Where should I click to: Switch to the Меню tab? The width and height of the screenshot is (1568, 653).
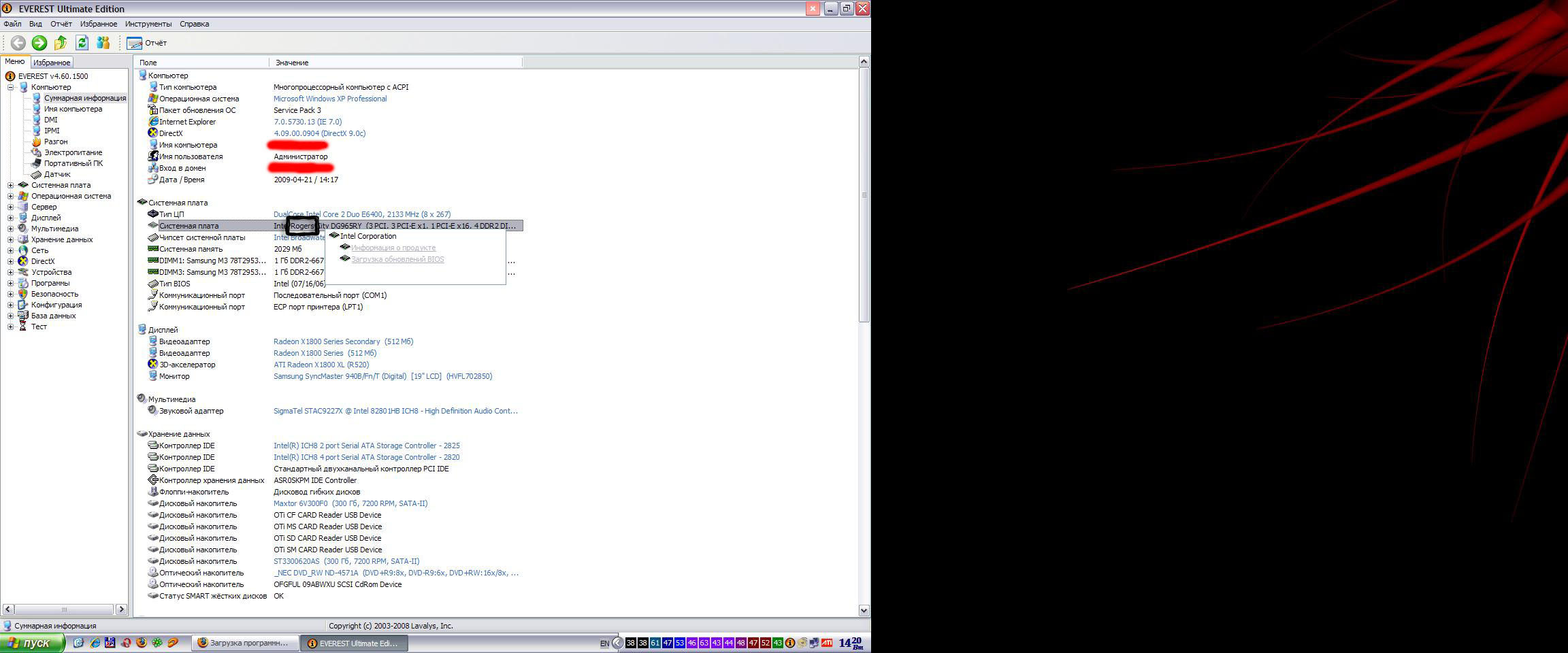14,61
